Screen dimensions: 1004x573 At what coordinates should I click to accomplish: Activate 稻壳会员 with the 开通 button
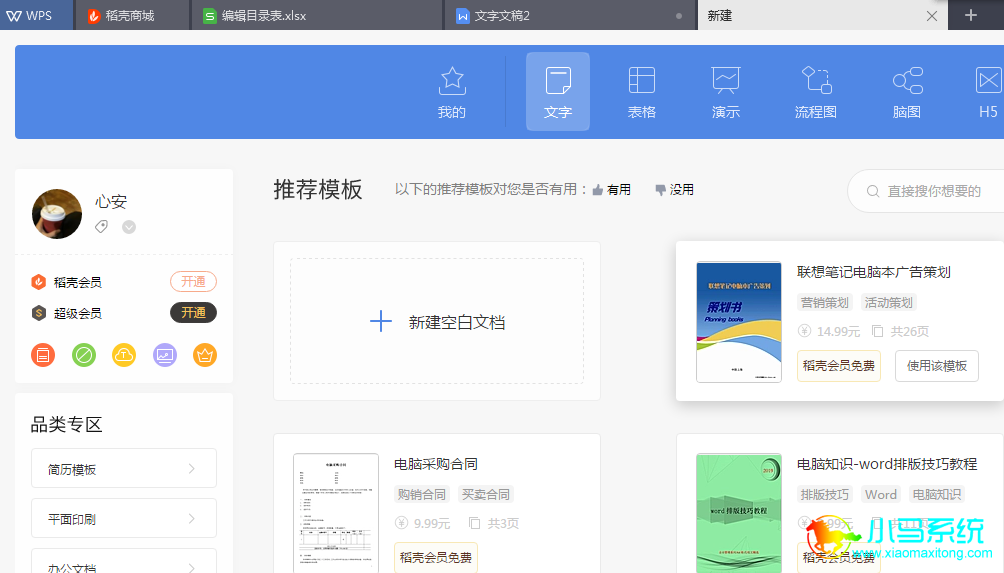coord(193,282)
